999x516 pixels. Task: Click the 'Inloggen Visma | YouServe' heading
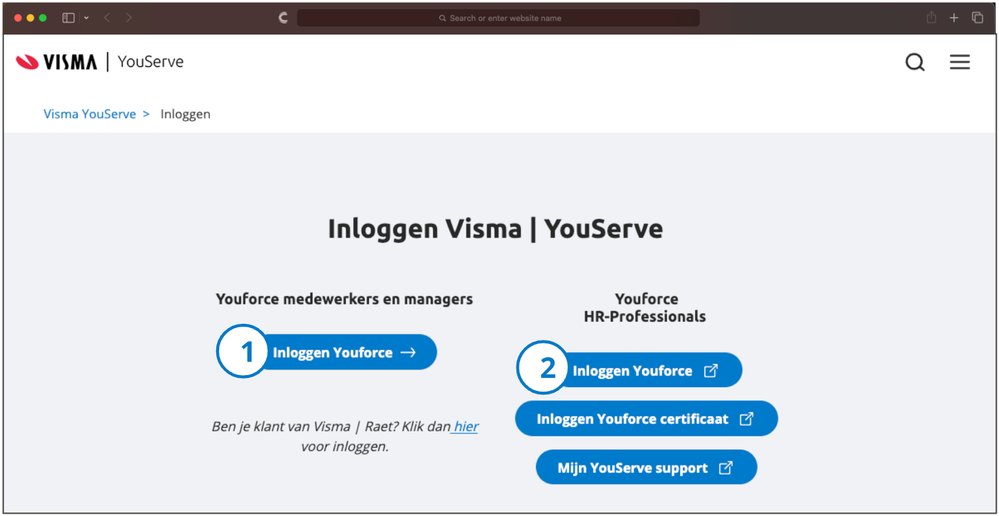coord(495,229)
